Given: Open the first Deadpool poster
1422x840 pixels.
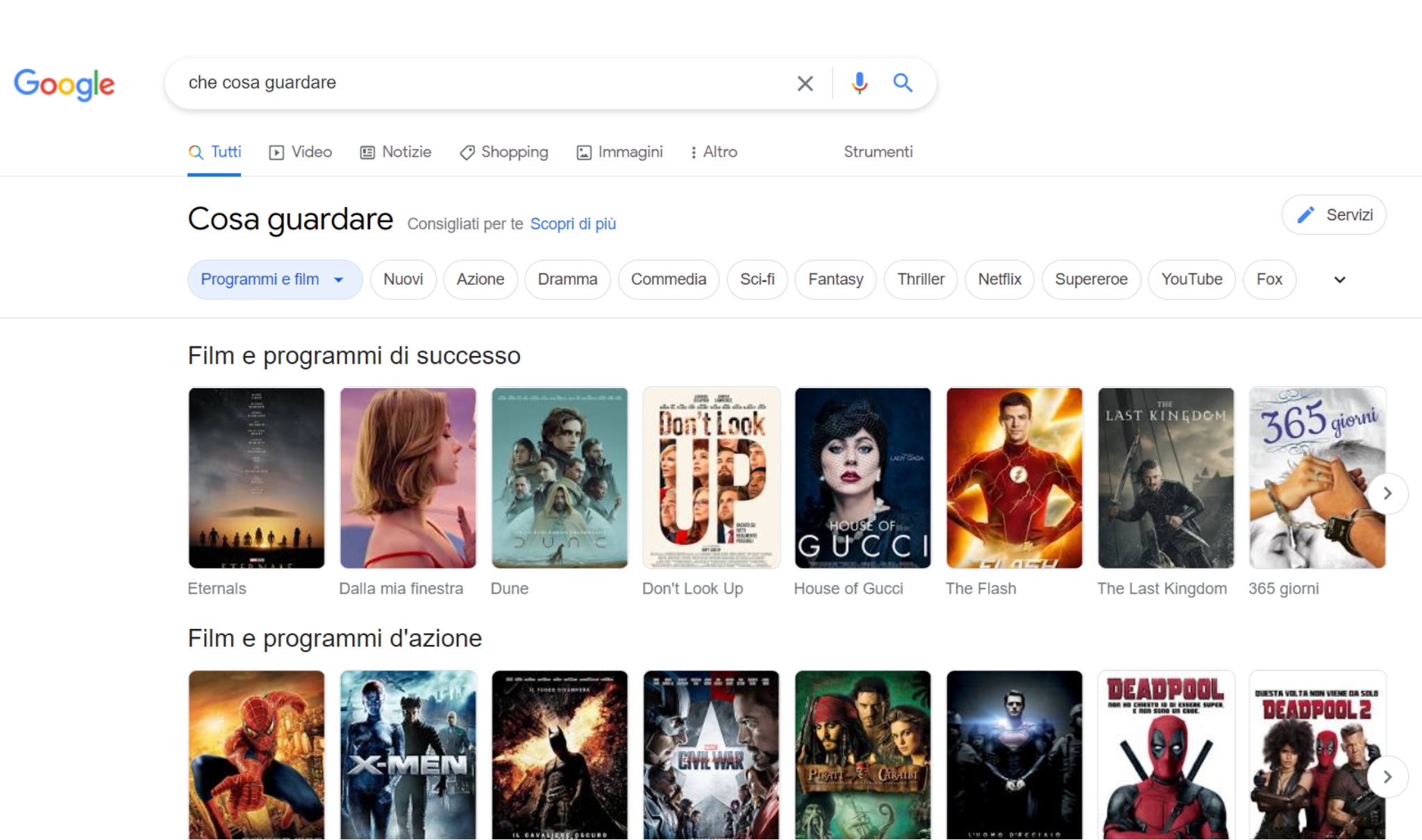Looking at the screenshot, I should pyautogui.click(x=1166, y=755).
